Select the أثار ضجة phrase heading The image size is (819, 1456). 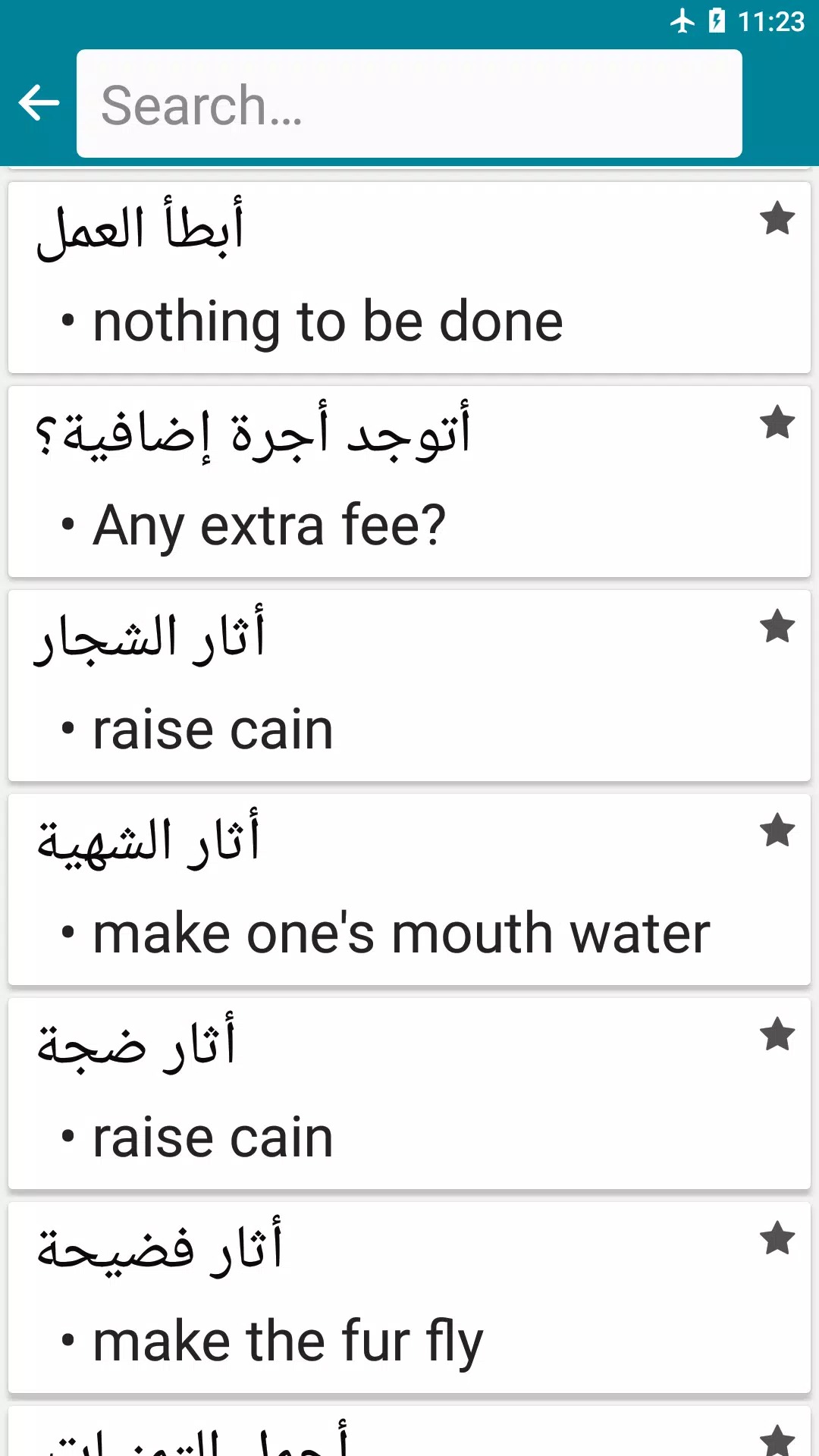[136, 1044]
